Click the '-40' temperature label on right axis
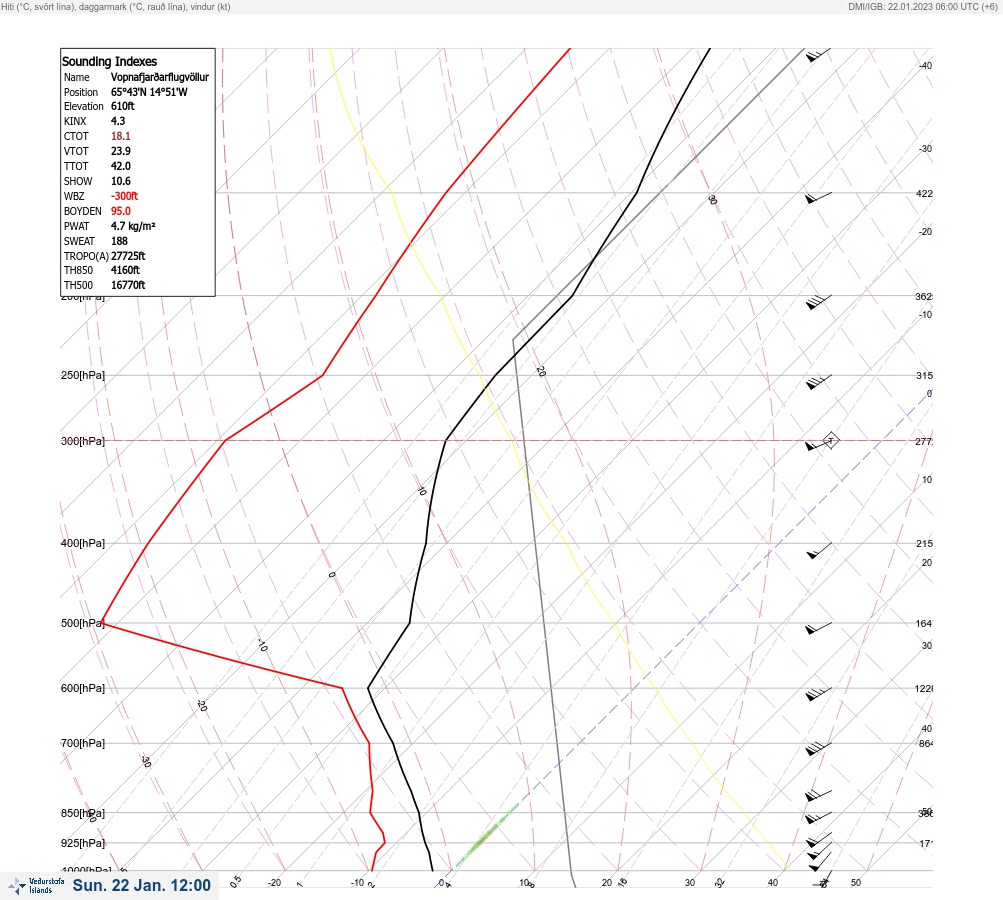The width and height of the screenshot is (1003, 900). tap(925, 66)
